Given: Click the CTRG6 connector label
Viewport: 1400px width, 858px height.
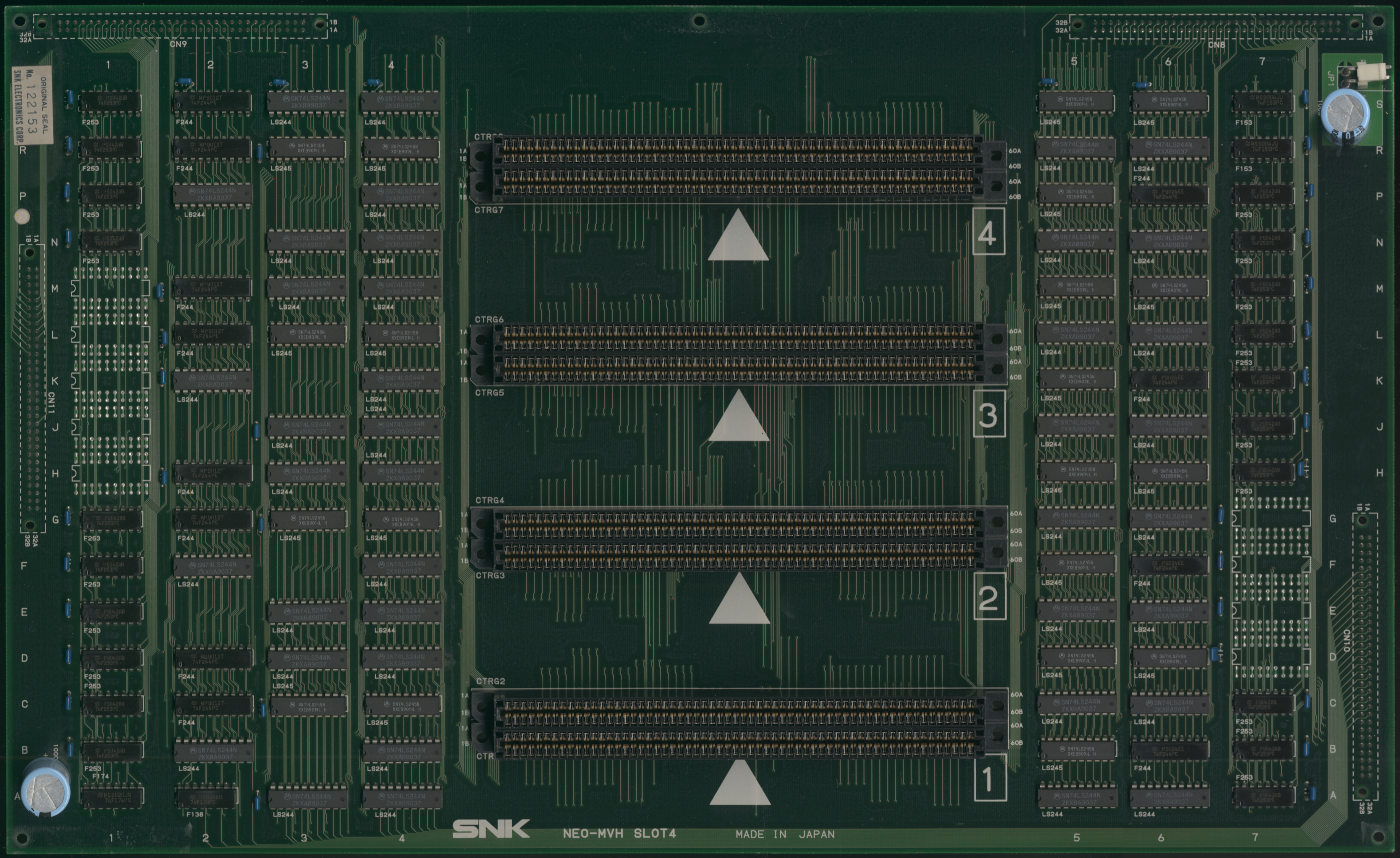Looking at the screenshot, I should (x=489, y=320).
